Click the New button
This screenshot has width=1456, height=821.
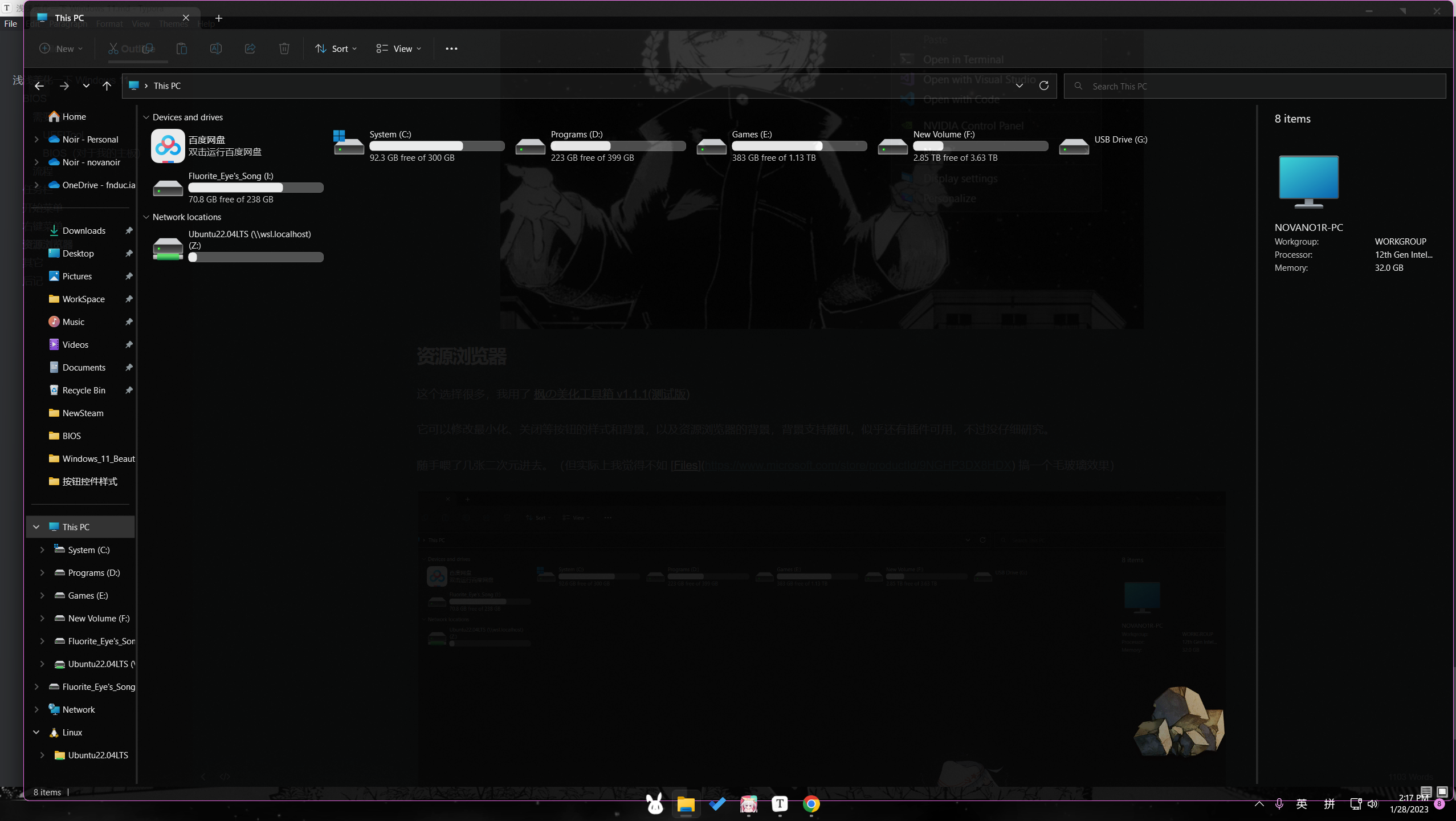[61, 48]
